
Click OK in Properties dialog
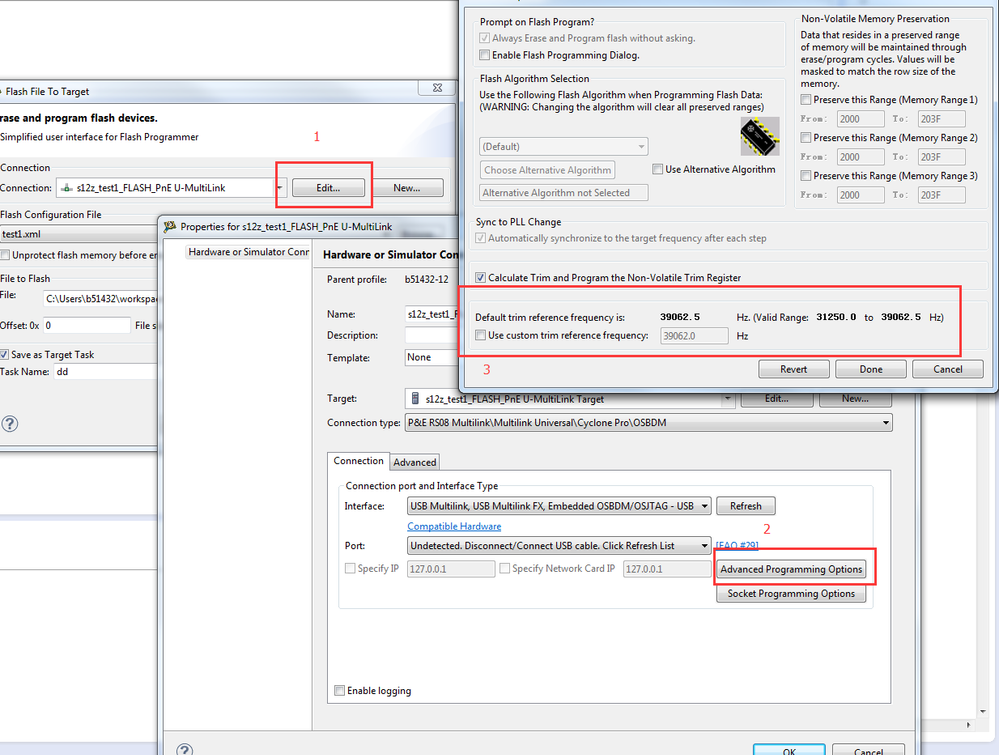(x=789, y=750)
